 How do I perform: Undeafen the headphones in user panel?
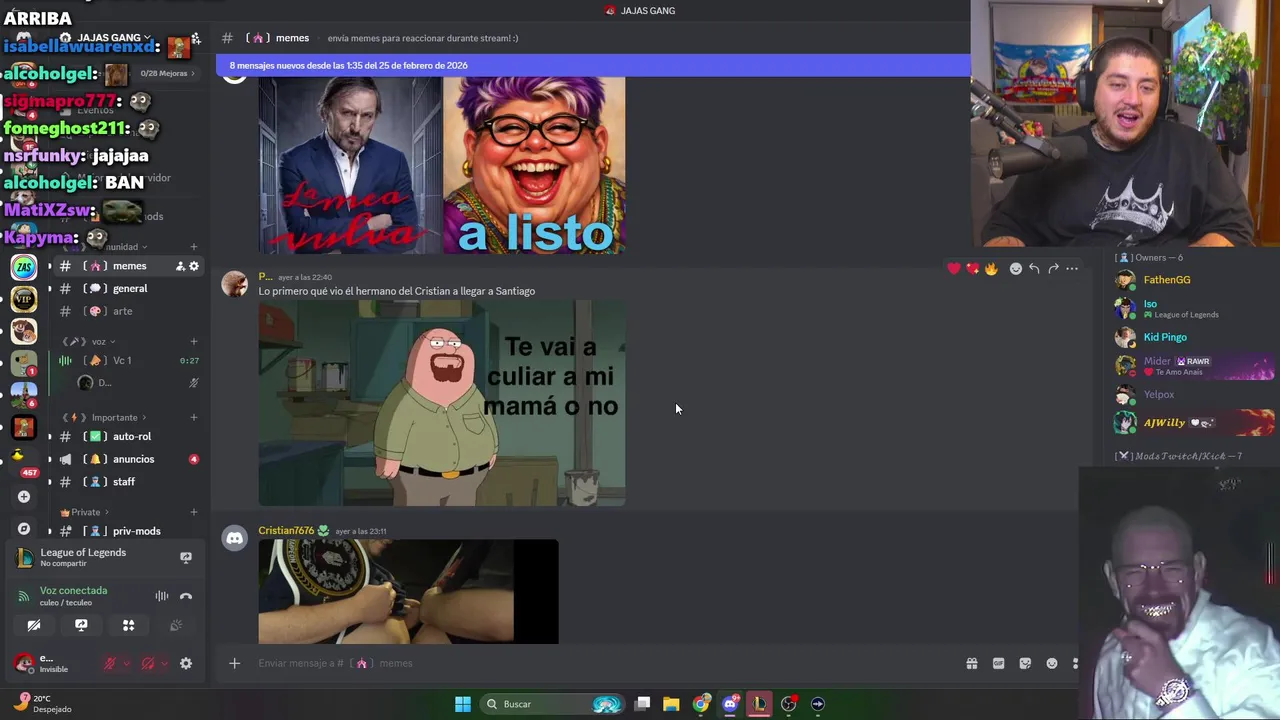(x=148, y=663)
